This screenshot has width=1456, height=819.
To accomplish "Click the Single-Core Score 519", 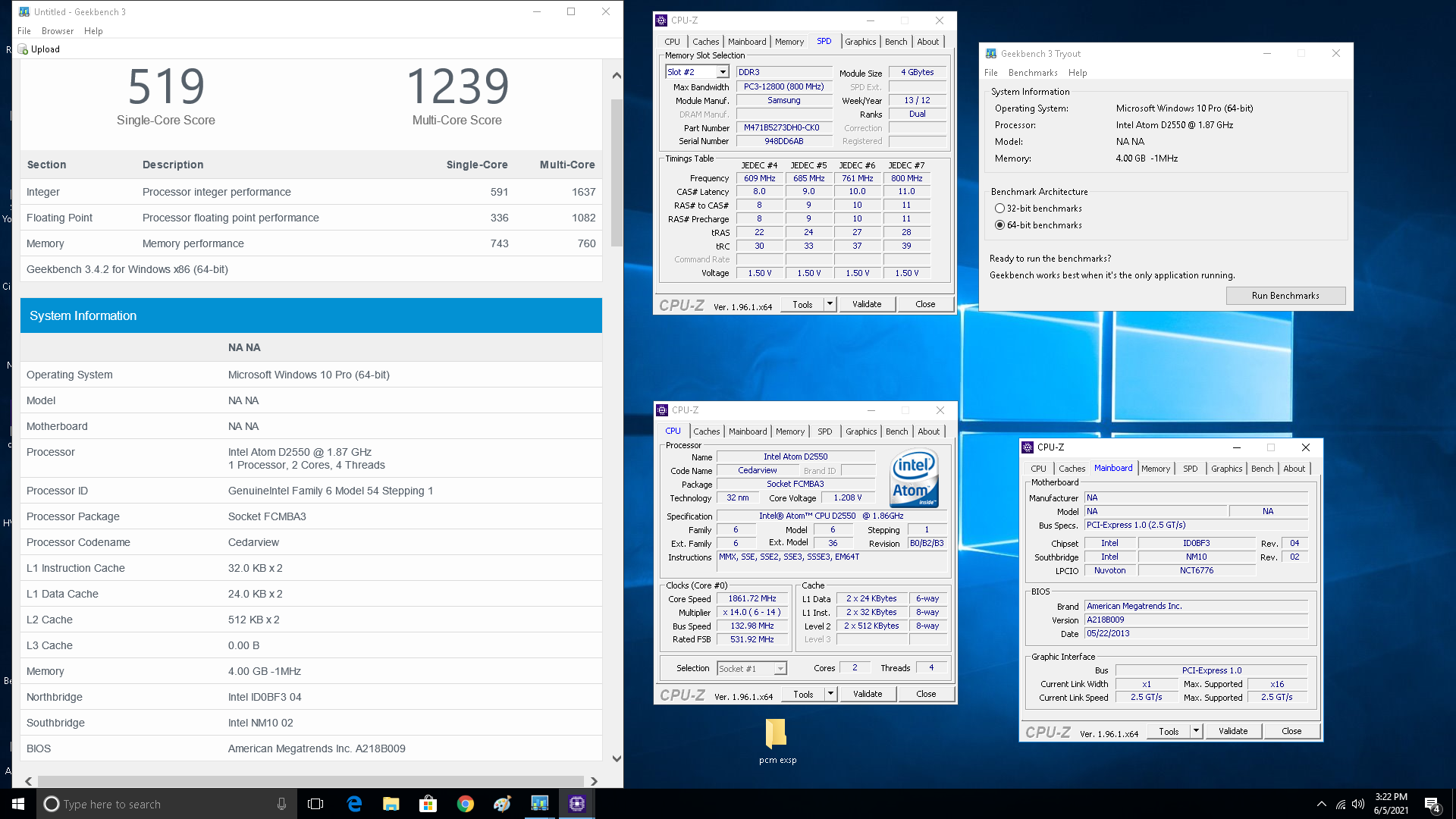I will click(x=166, y=86).
